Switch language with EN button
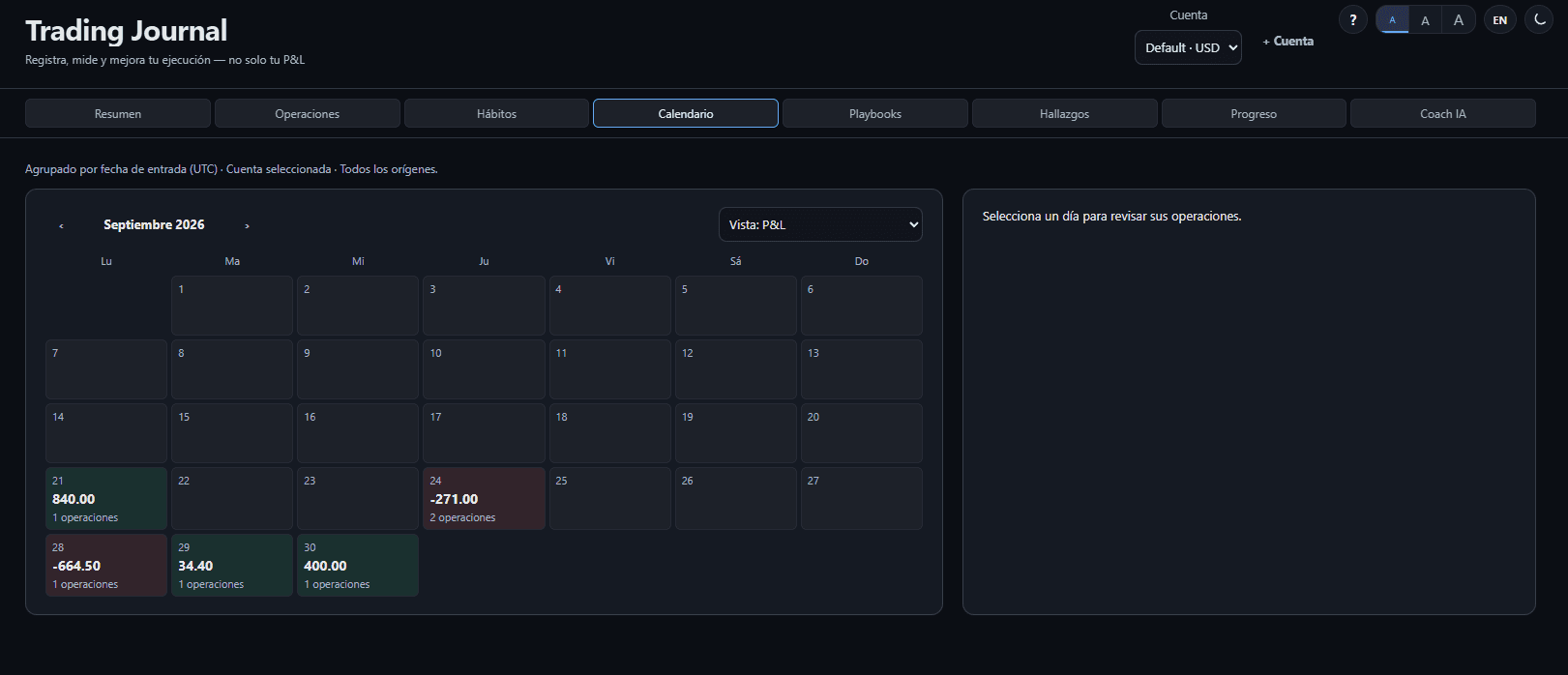Viewport: 1568px width, 675px height. (x=1499, y=19)
